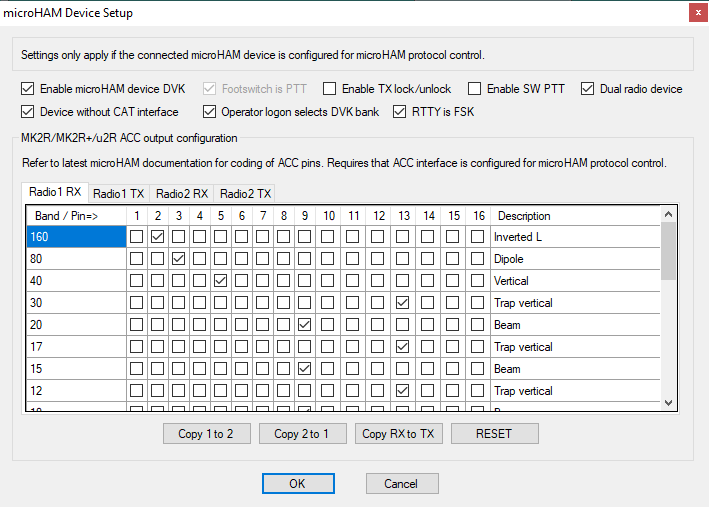Uncheck pin 5 for 40 band

click(x=221, y=281)
